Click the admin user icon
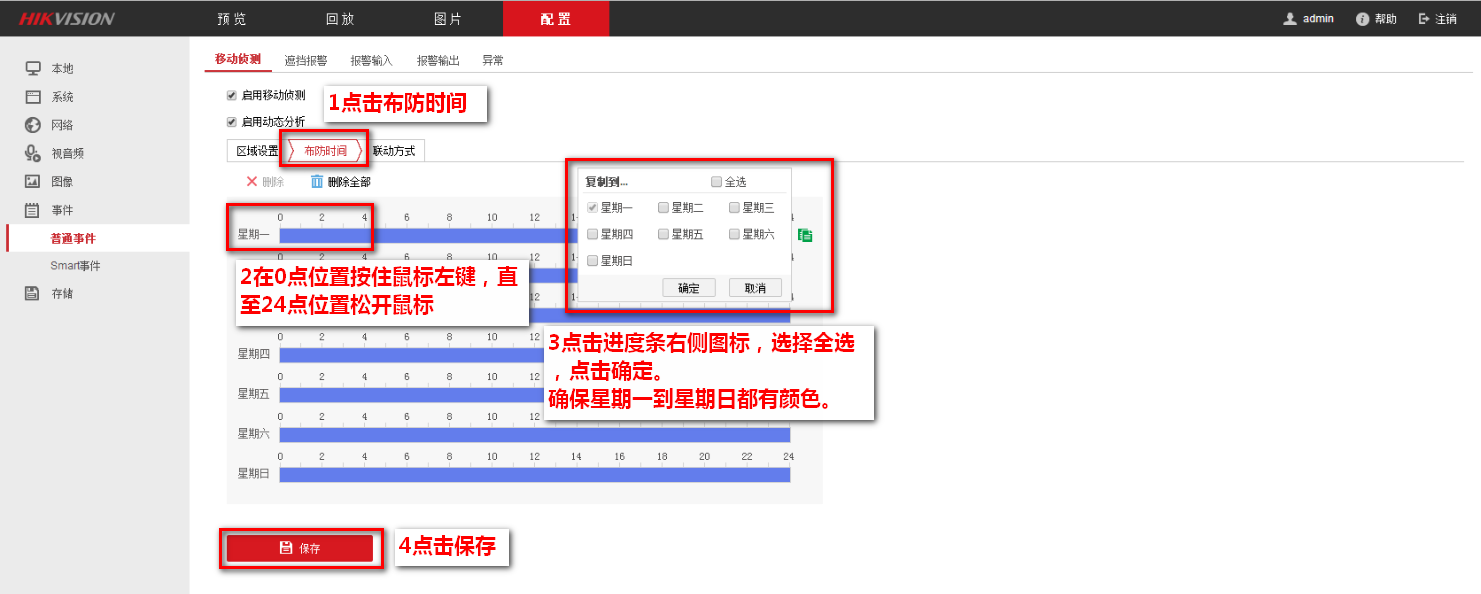The height and width of the screenshot is (594, 1481). click(x=1290, y=19)
